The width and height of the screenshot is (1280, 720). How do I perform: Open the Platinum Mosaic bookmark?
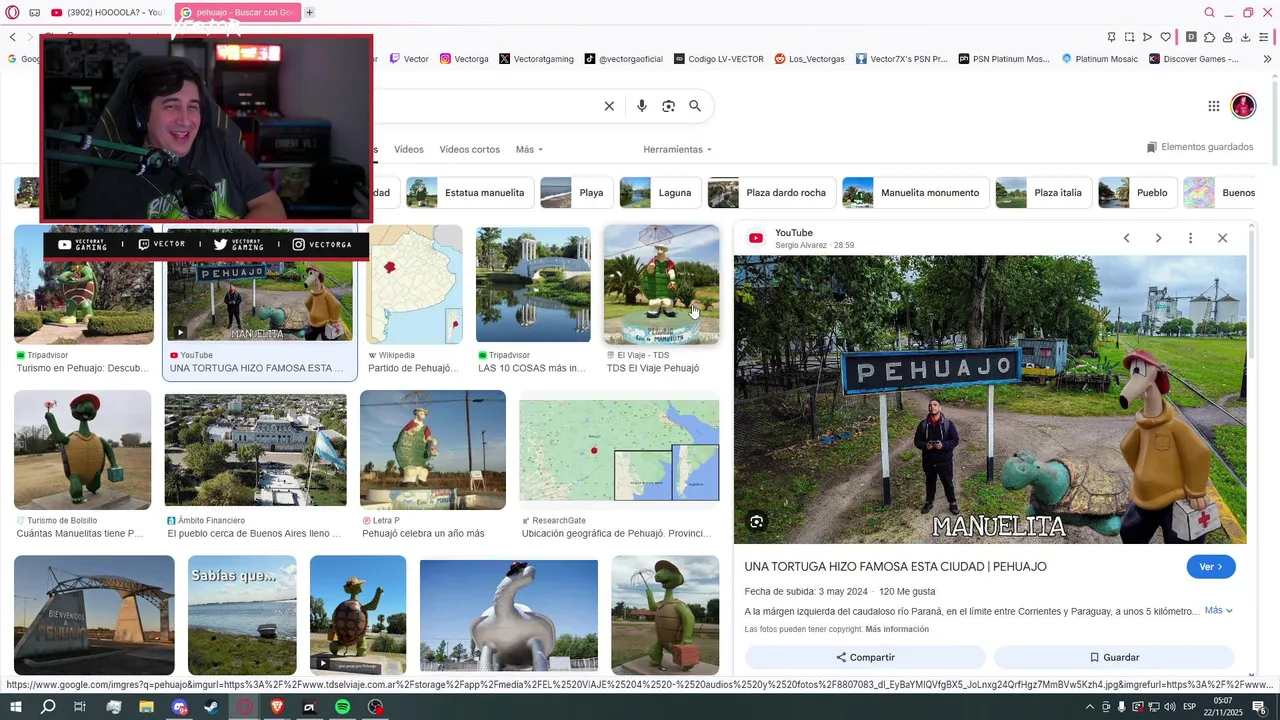pos(1099,59)
